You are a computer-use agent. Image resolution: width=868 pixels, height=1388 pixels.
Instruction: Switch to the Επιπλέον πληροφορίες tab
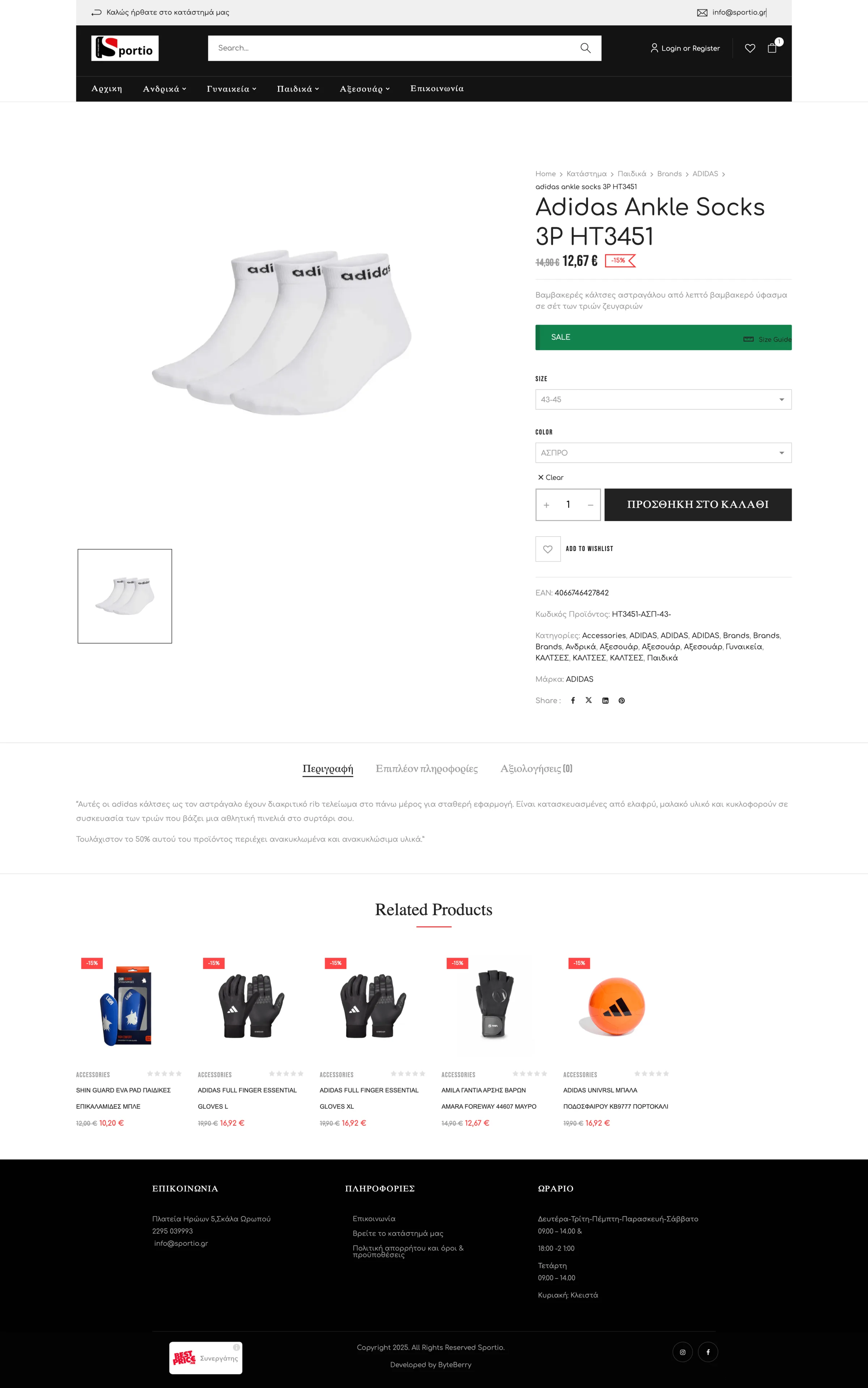tap(426, 769)
